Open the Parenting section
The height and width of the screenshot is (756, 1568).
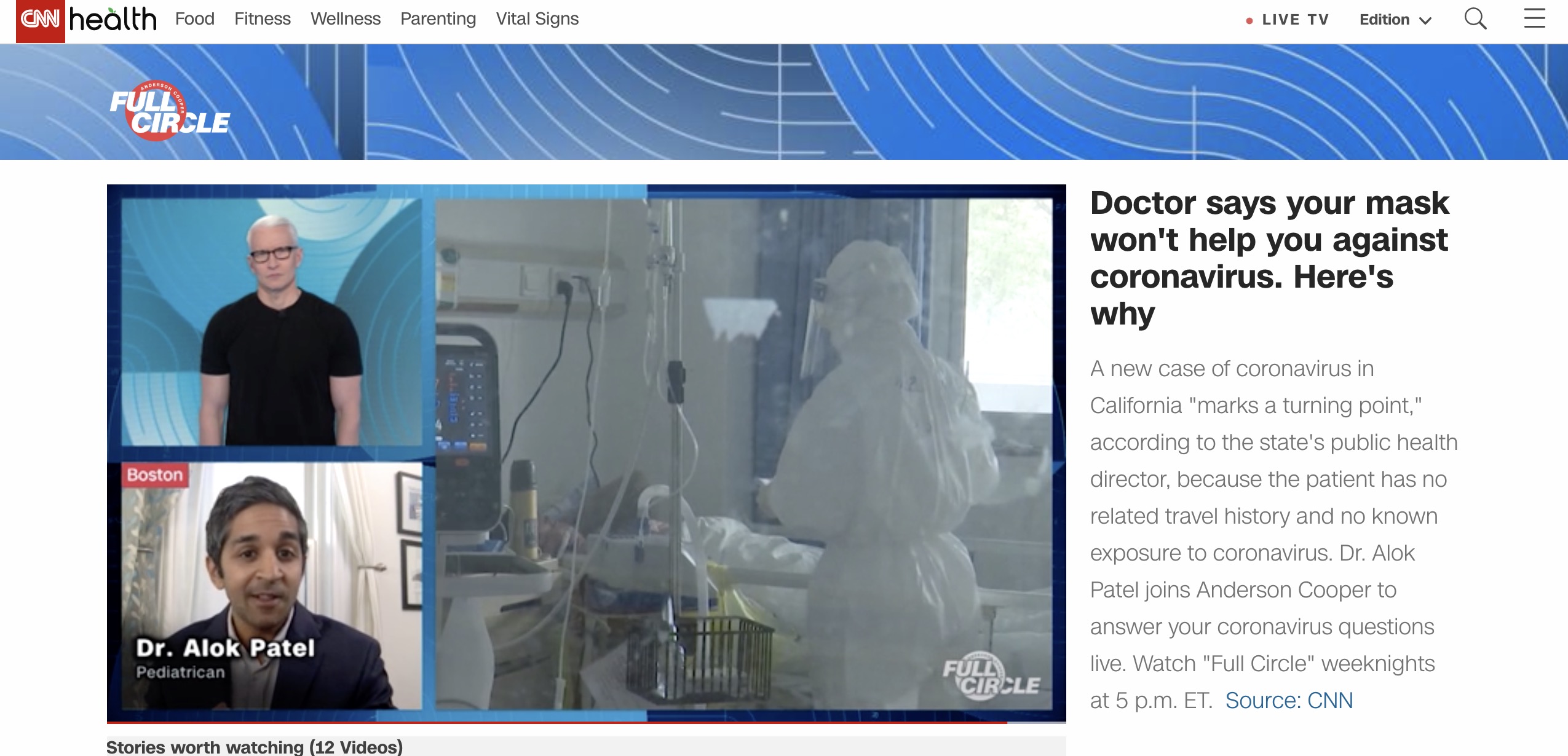tap(438, 19)
